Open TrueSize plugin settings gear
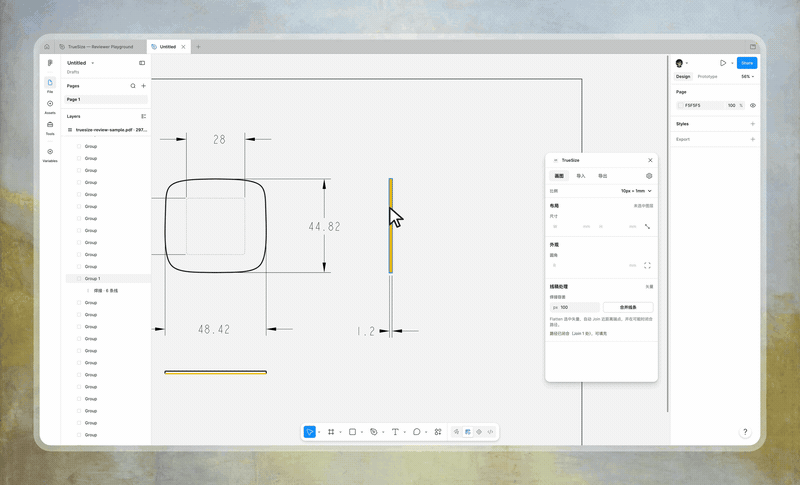Screen dimensions: 800x485 click(x=649, y=176)
